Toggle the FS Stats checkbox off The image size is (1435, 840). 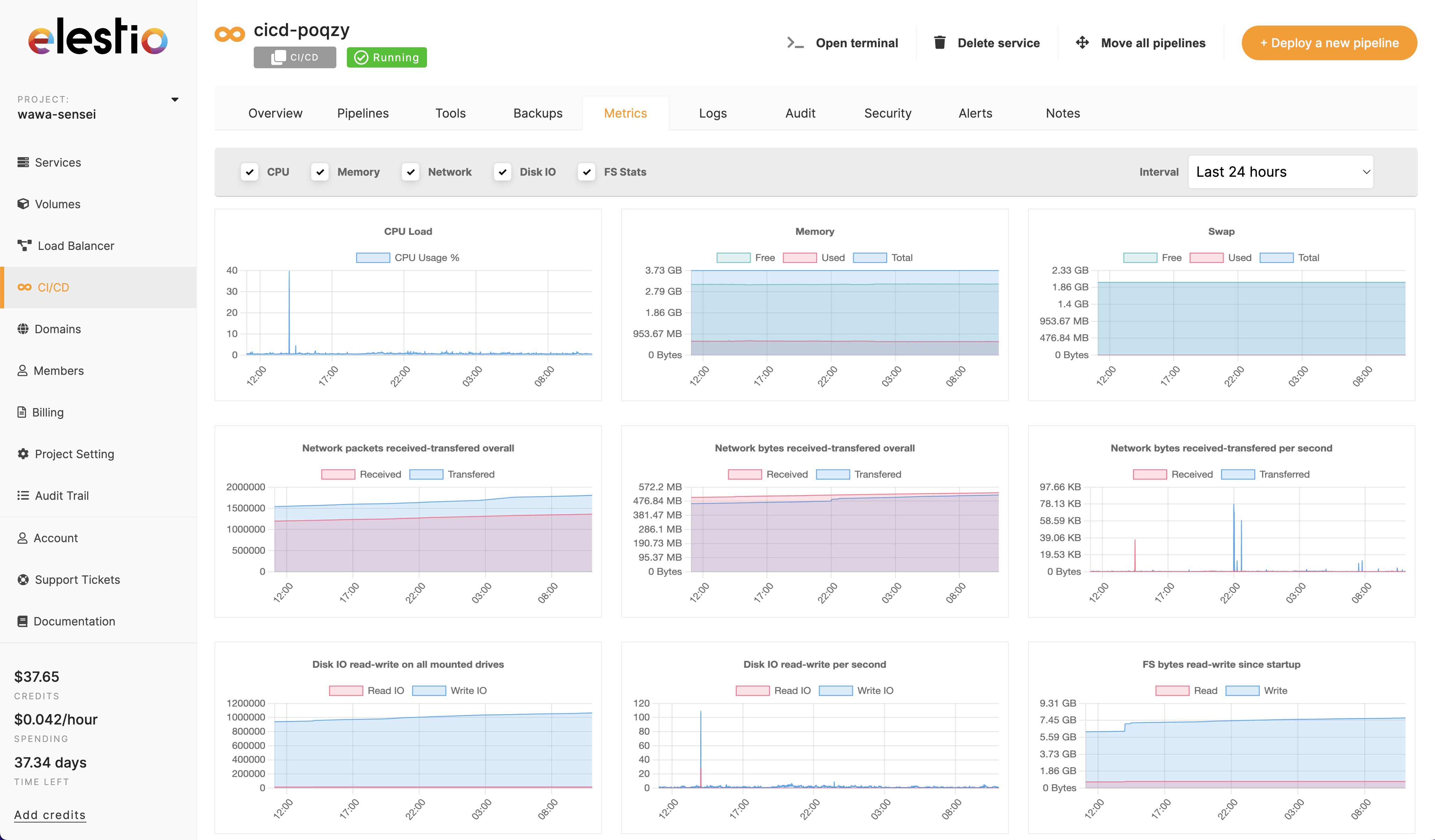(x=587, y=171)
